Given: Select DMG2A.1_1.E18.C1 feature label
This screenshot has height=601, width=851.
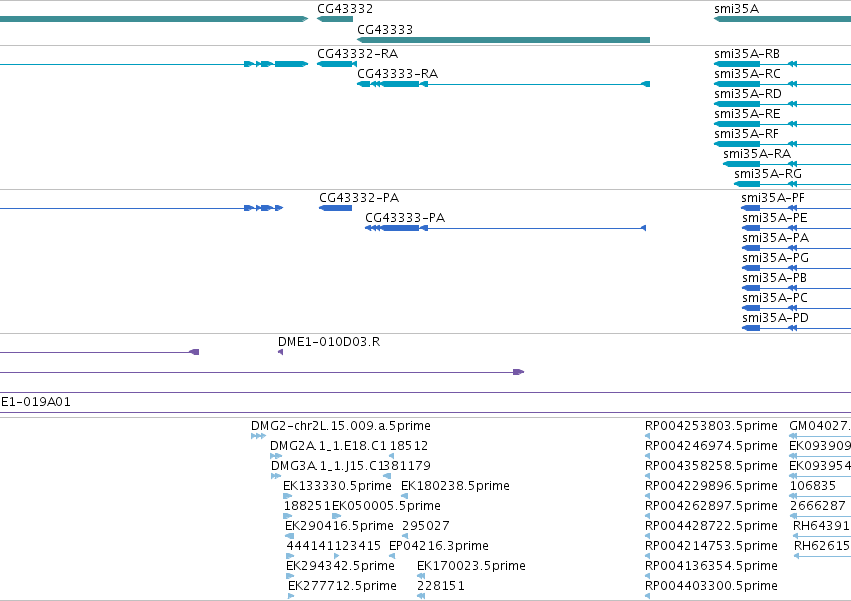Looking at the screenshot, I should [x=329, y=446].
